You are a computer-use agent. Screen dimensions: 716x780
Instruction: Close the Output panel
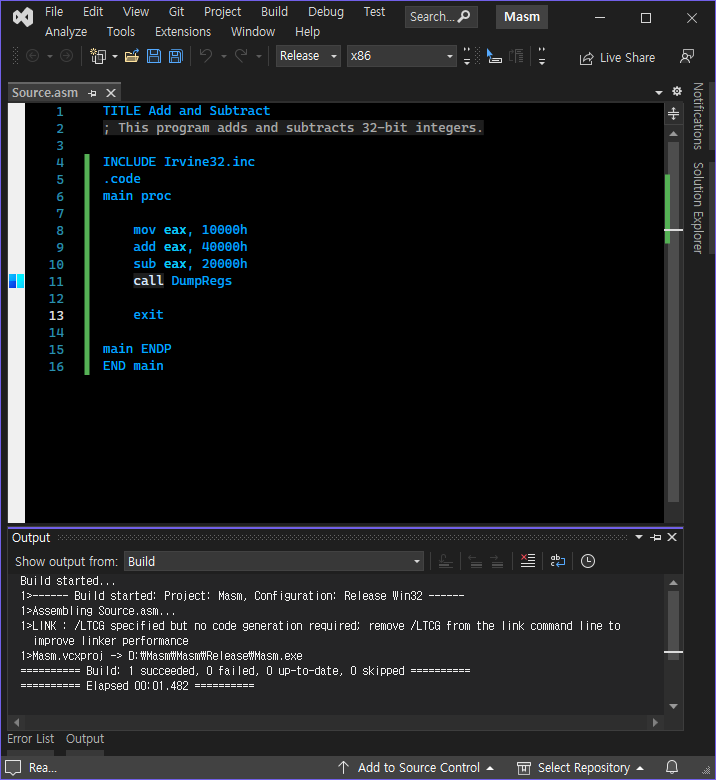[x=672, y=537]
